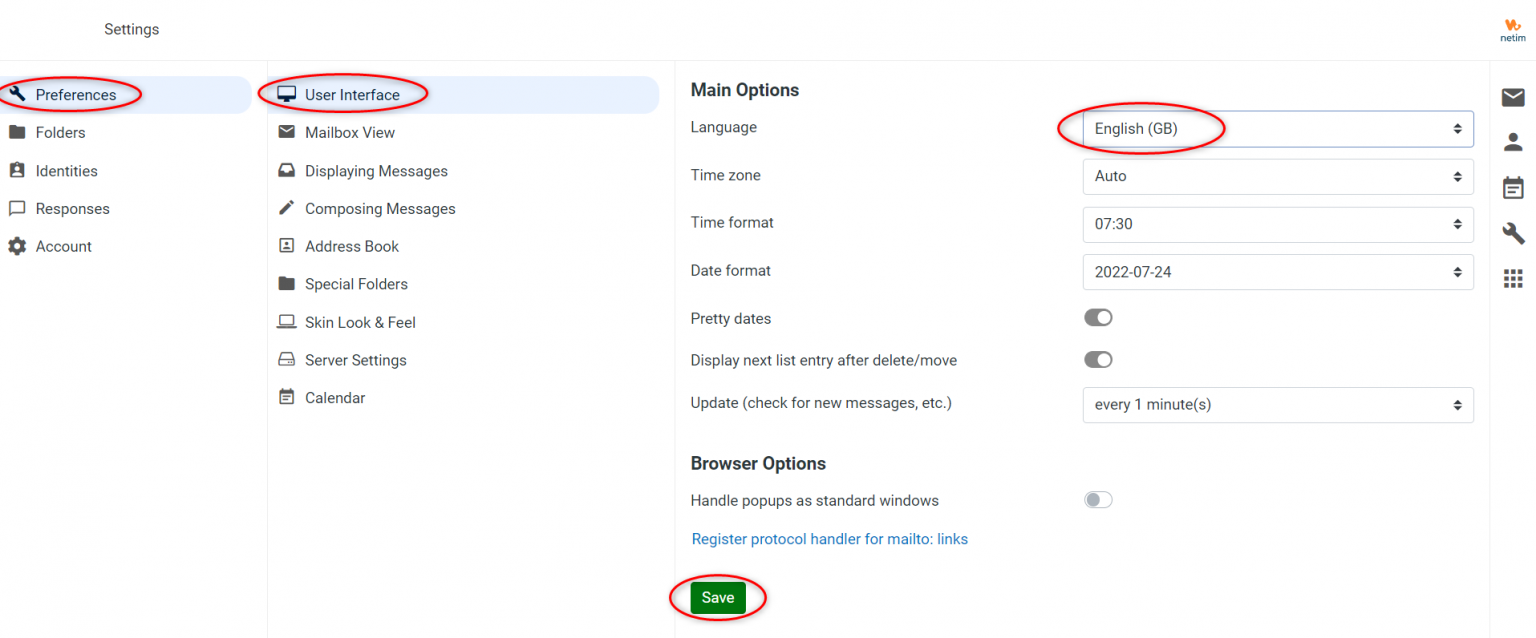Turn off display next list entry after delete/move

pos(1097,359)
